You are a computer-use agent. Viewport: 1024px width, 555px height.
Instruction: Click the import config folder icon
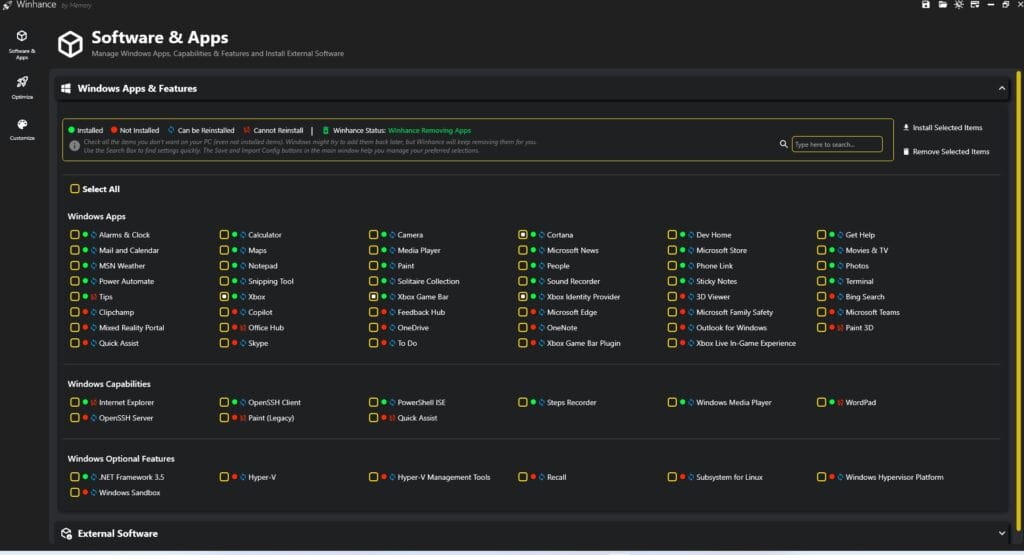942,5
